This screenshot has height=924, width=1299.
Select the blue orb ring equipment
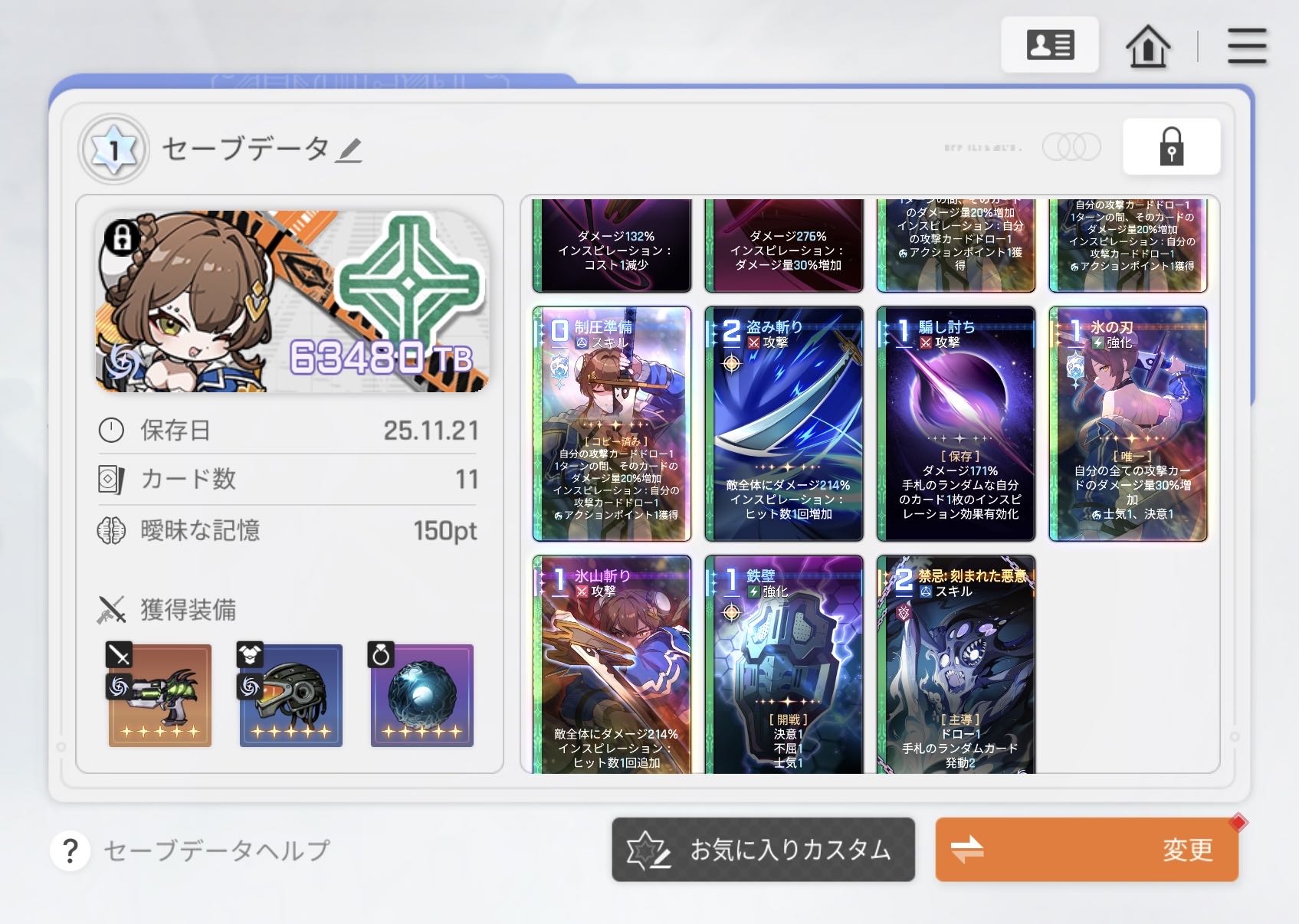422,695
